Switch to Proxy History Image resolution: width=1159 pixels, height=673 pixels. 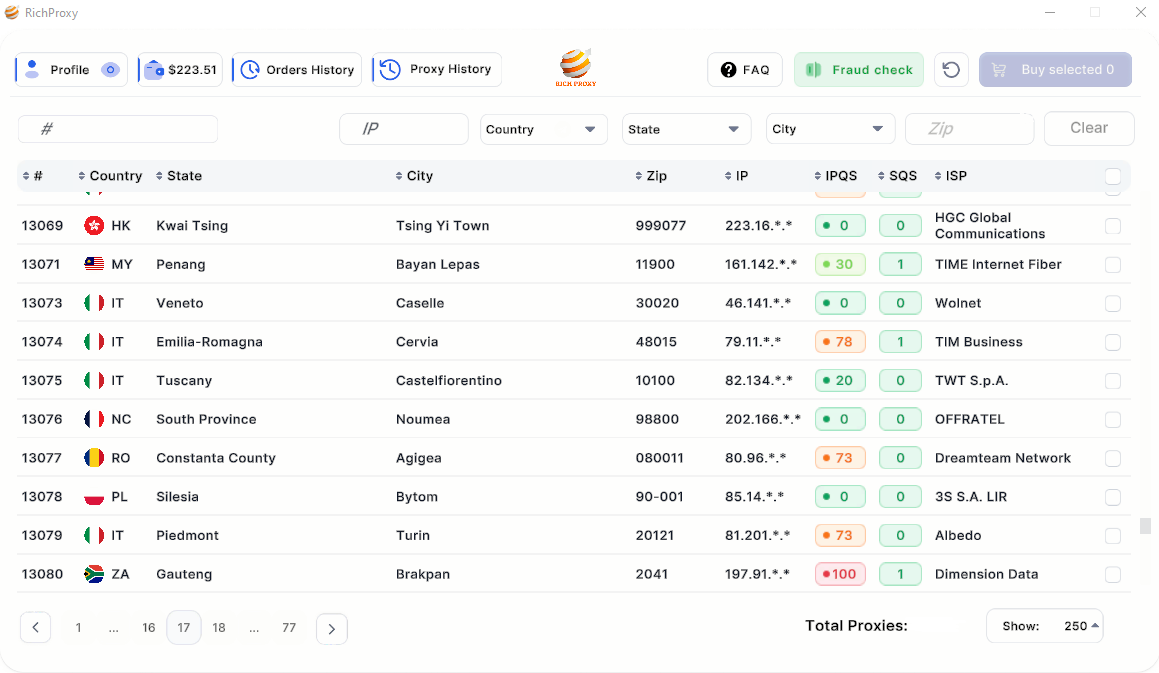[x=437, y=69]
